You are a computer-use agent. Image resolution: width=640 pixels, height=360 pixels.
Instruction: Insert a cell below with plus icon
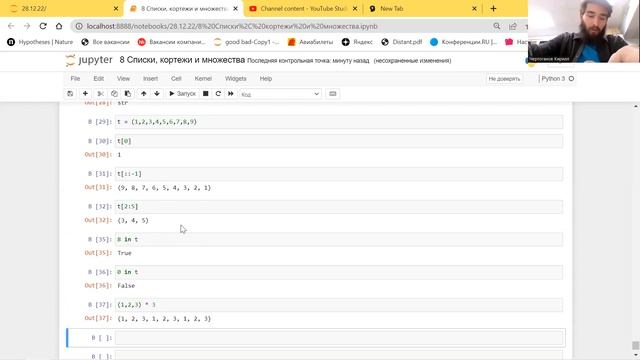pos(85,94)
